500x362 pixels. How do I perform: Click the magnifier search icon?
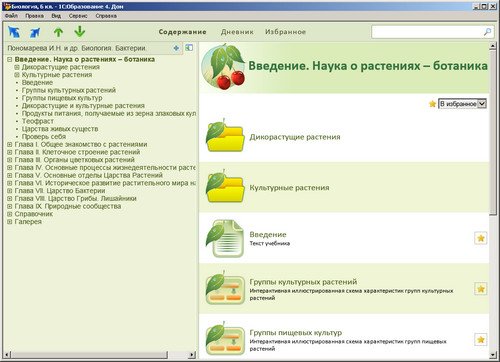pyautogui.click(x=487, y=32)
